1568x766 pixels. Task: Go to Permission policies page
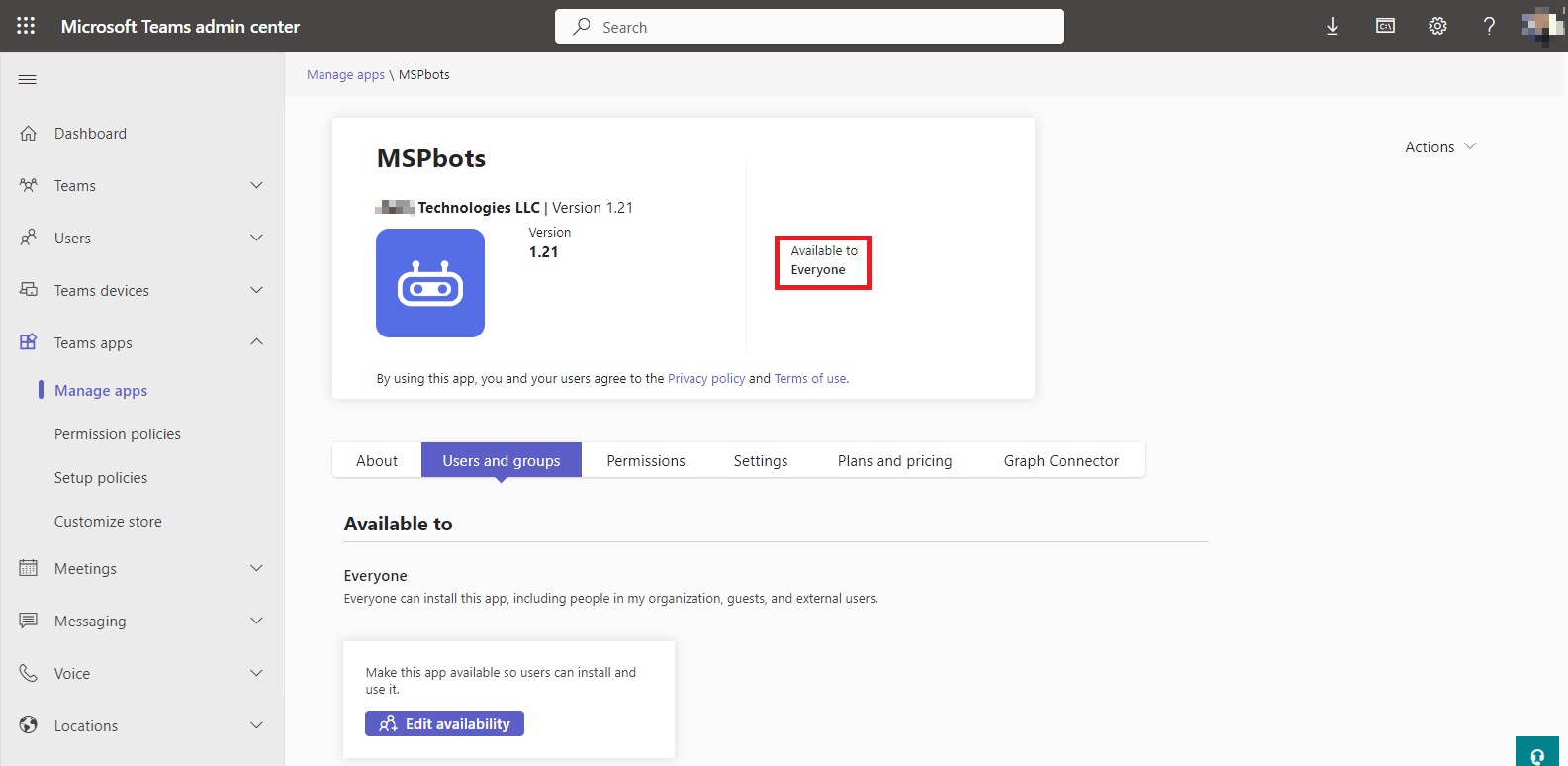(x=118, y=434)
